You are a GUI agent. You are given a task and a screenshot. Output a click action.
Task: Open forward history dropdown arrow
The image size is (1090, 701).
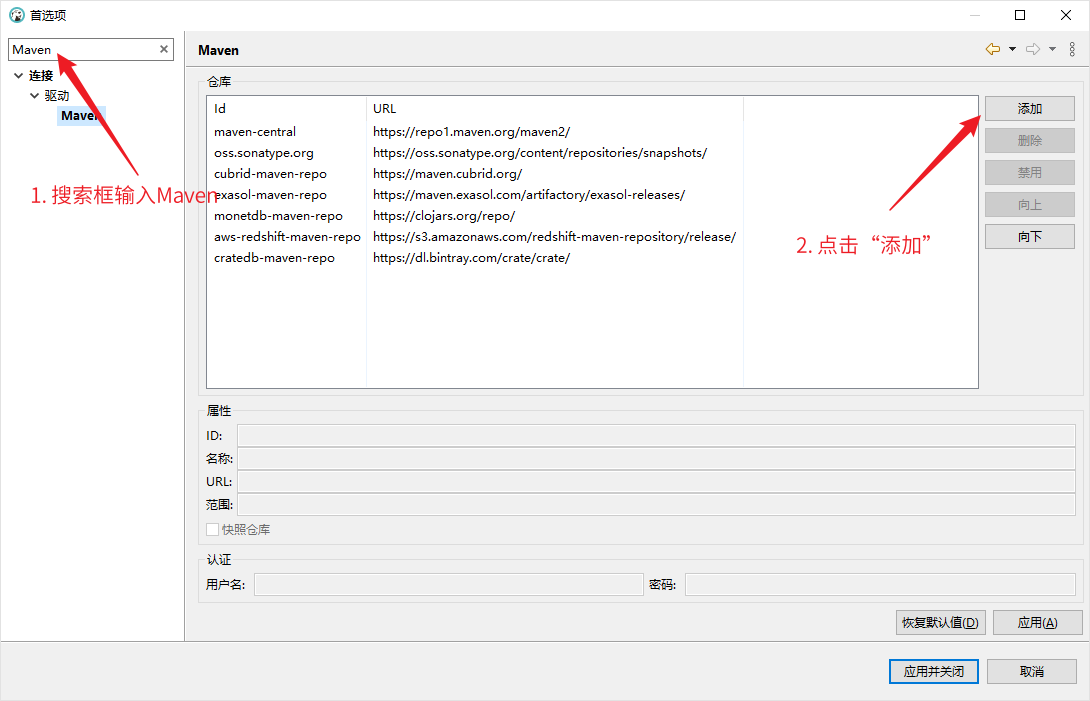[x=1052, y=49]
